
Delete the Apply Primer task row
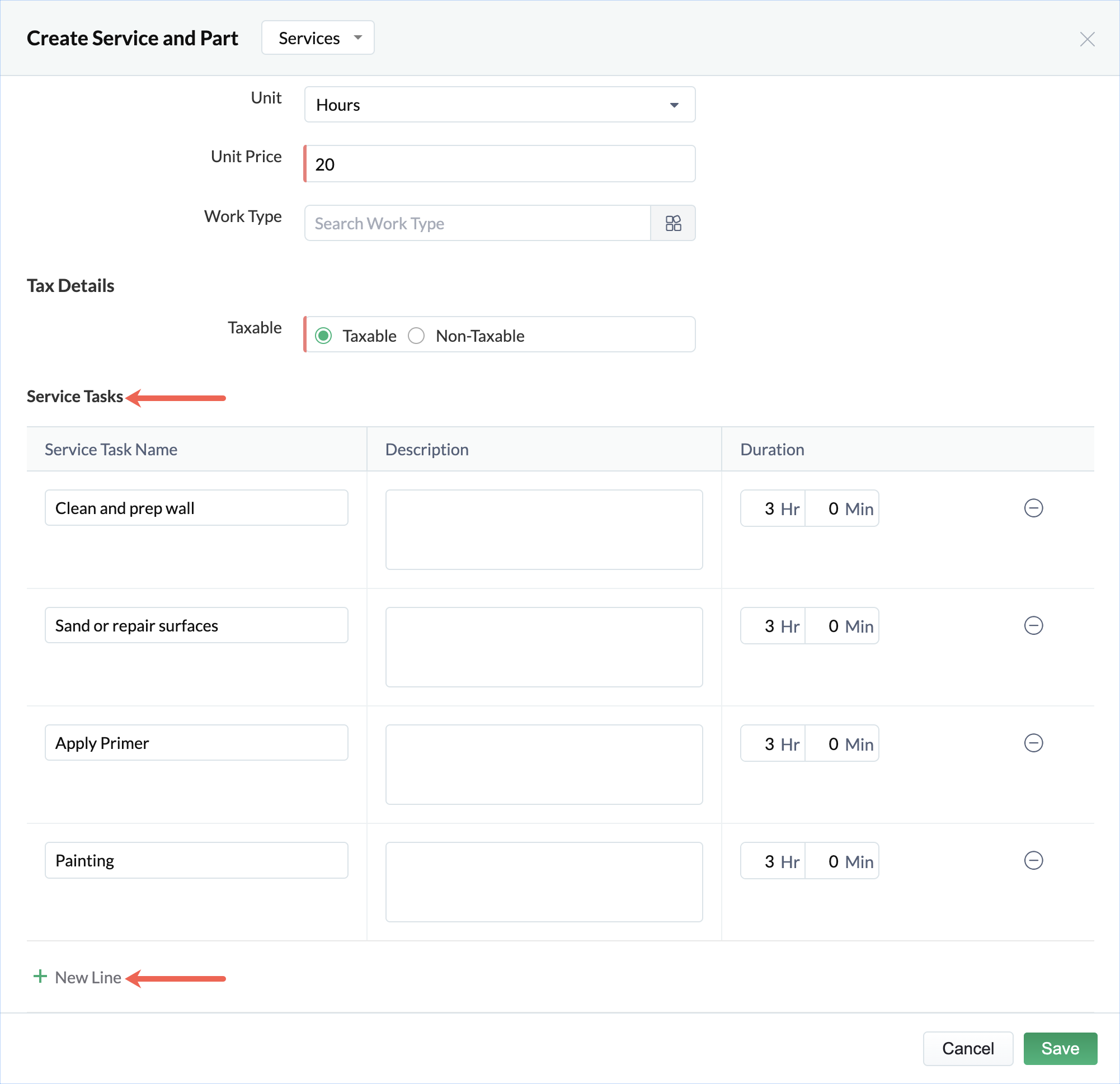pos(1033,743)
